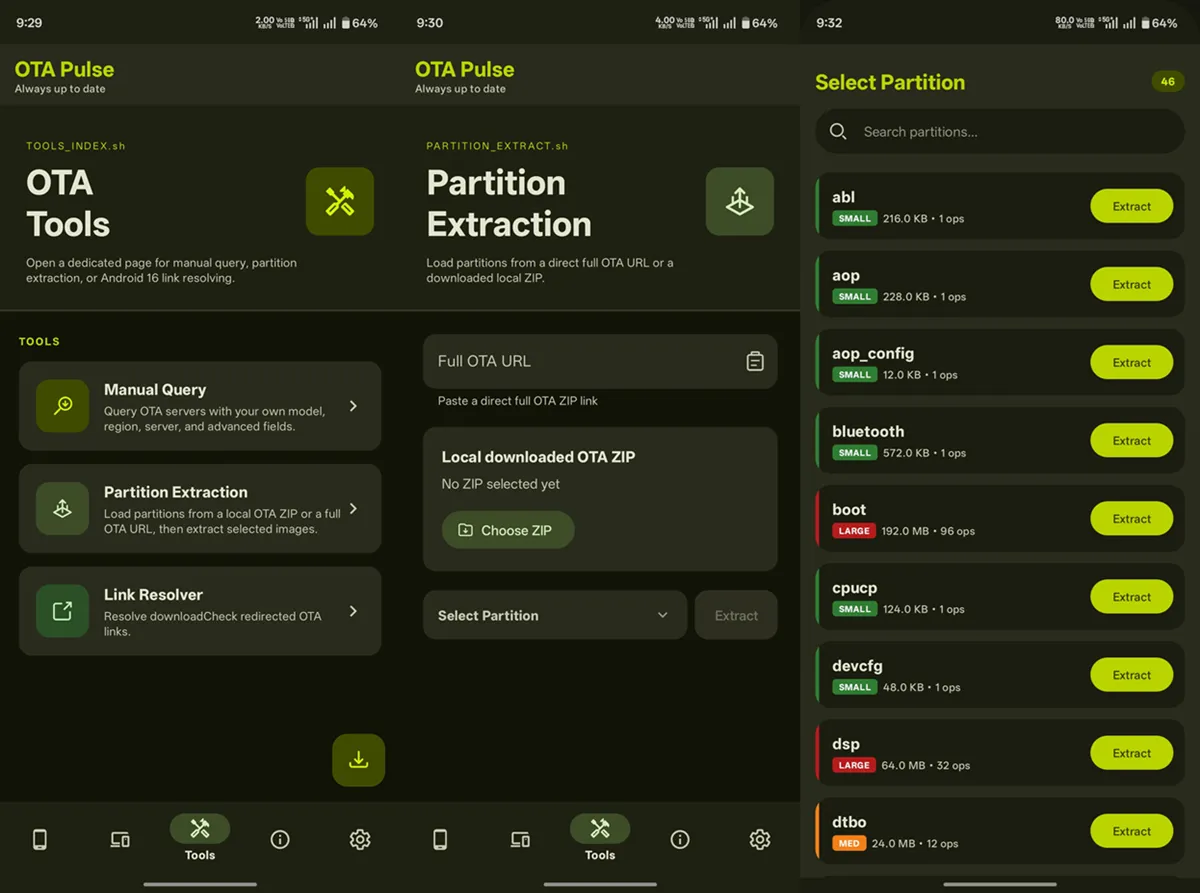Tap the PARTITION_EXTRACT.sh label

coord(497,146)
